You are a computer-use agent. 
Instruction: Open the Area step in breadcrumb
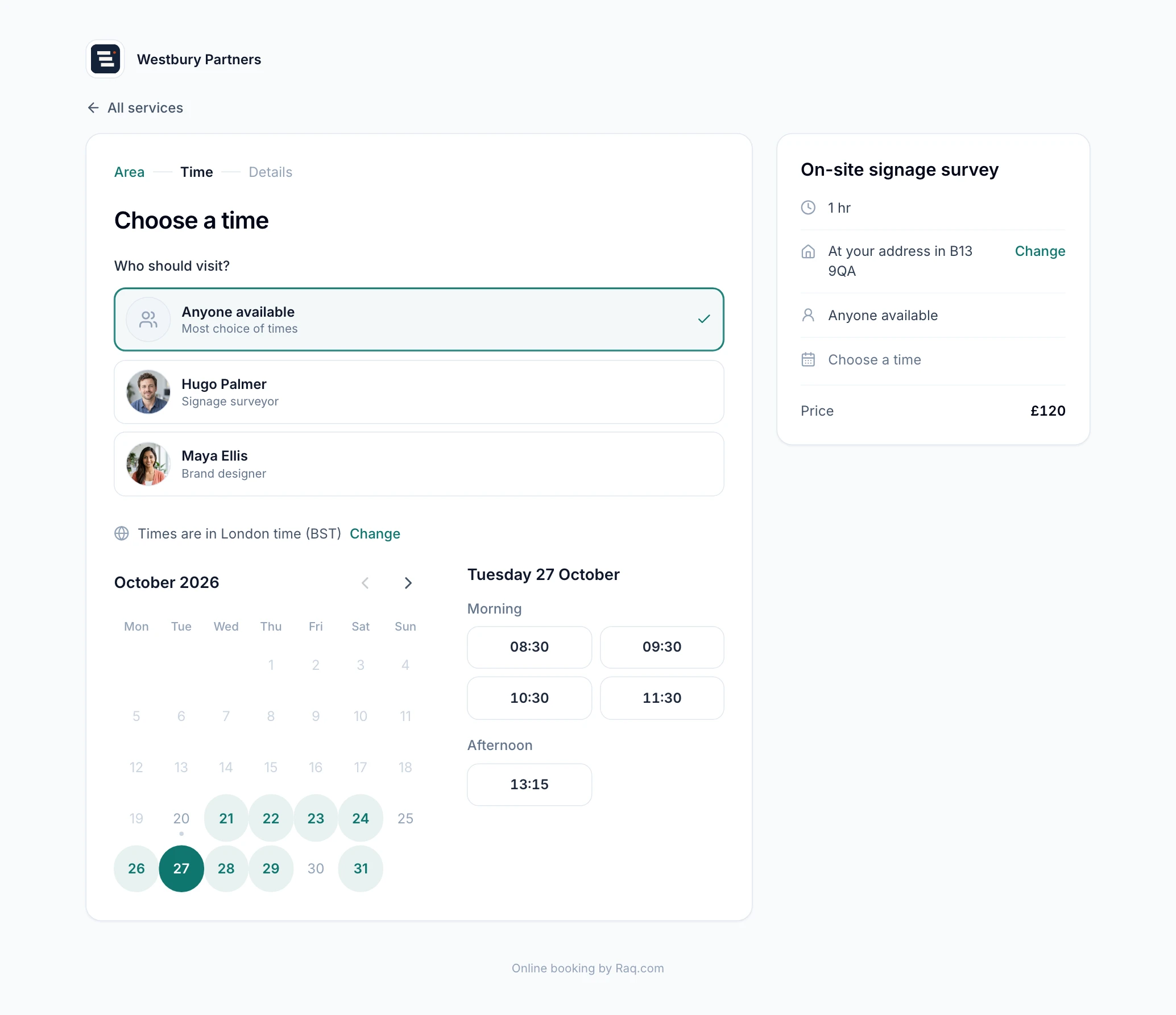point(129,172)
